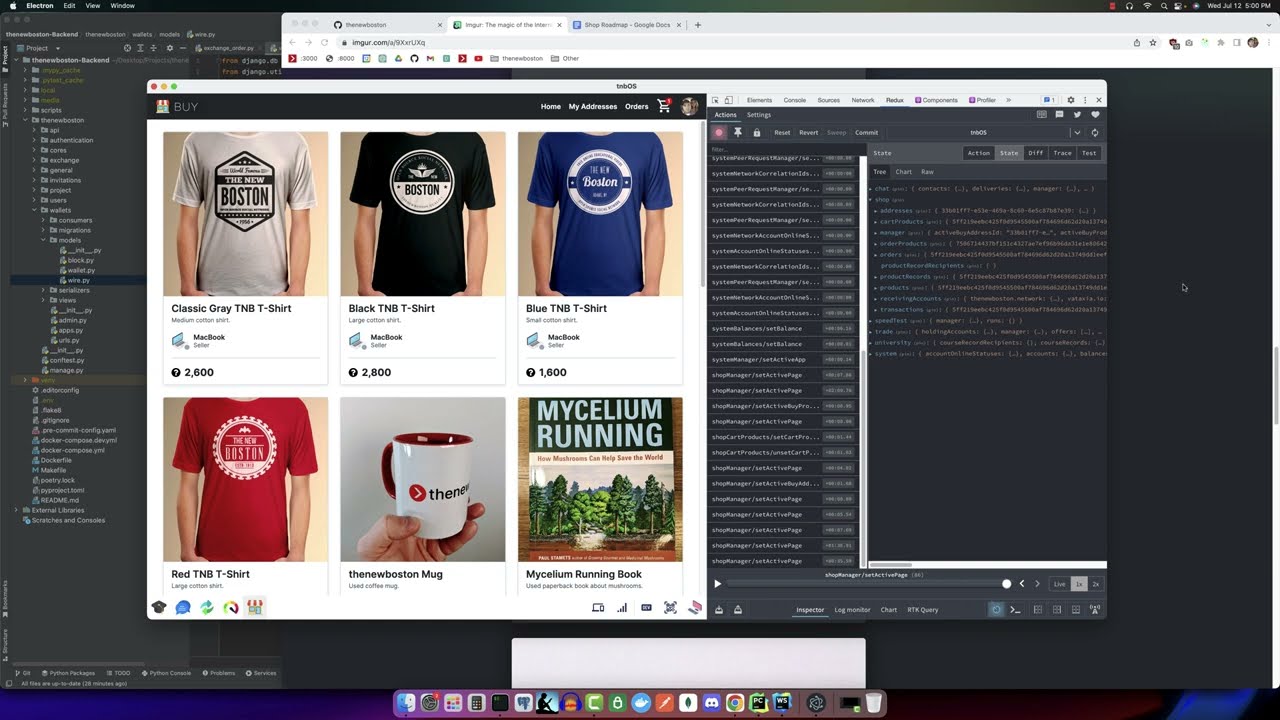Go to the previous action with left arrow
This screenshot has width=1280, height=720.
(1021, 584)
